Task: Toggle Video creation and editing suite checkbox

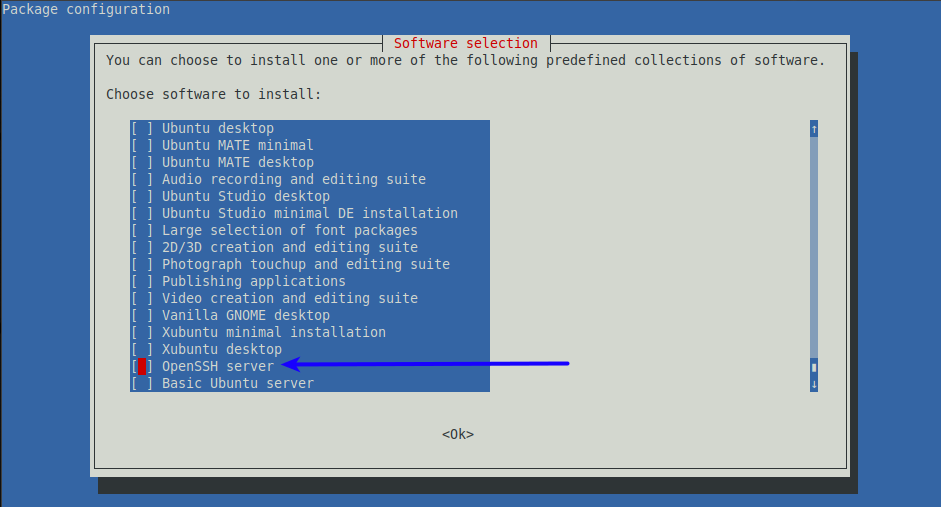Action: click(142, 298)
